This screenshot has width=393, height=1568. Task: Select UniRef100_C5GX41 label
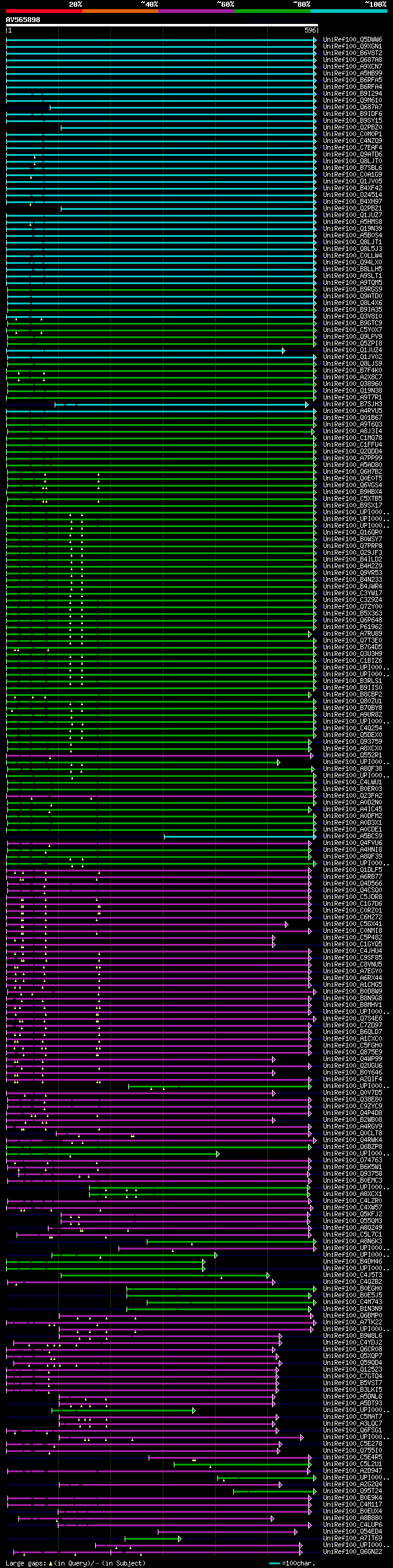(x=352, y=924)
